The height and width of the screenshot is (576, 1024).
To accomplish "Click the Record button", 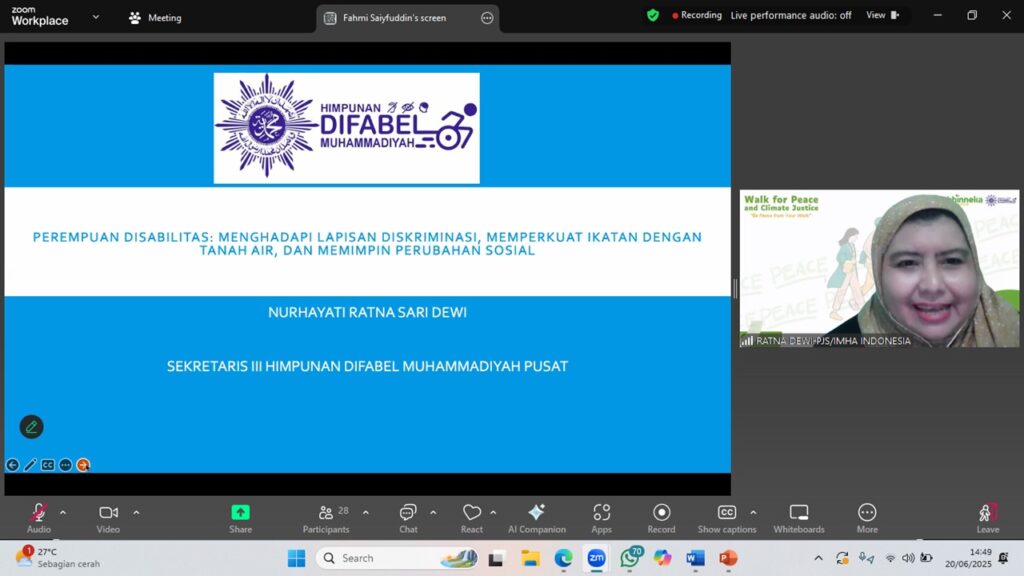I will tap(661, 519).
